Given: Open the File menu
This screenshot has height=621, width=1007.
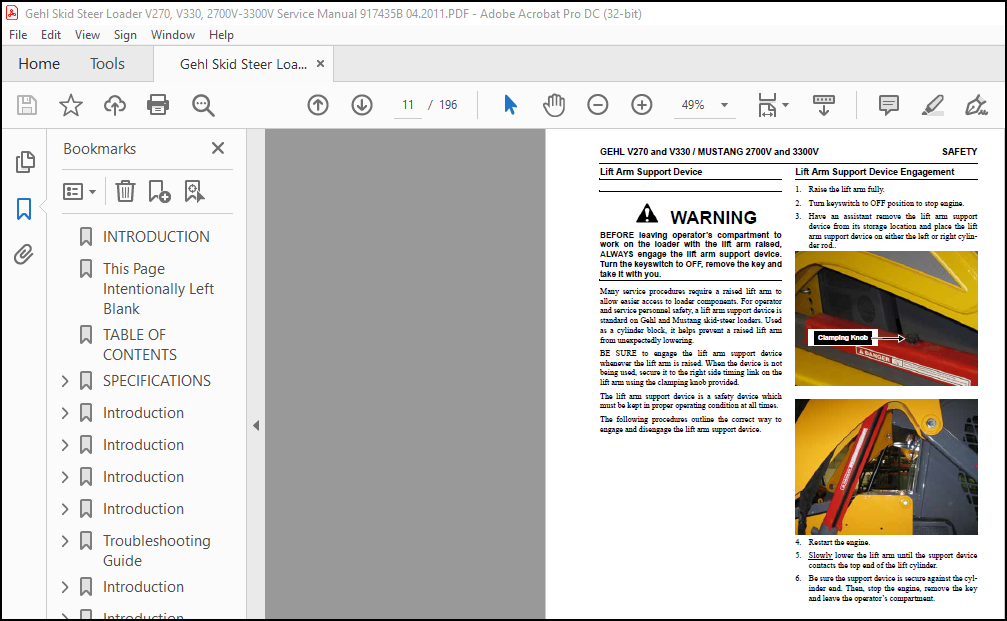Looking at the screenshot, I should [18, 35].
